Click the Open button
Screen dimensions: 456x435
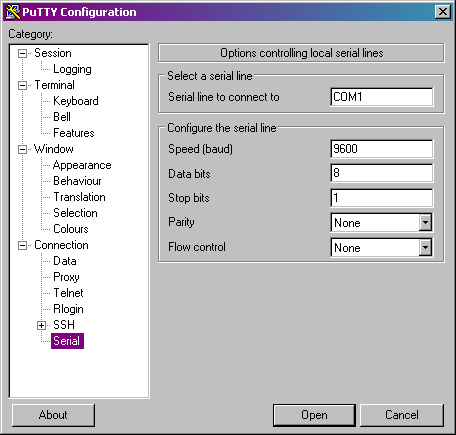(314, 415)
